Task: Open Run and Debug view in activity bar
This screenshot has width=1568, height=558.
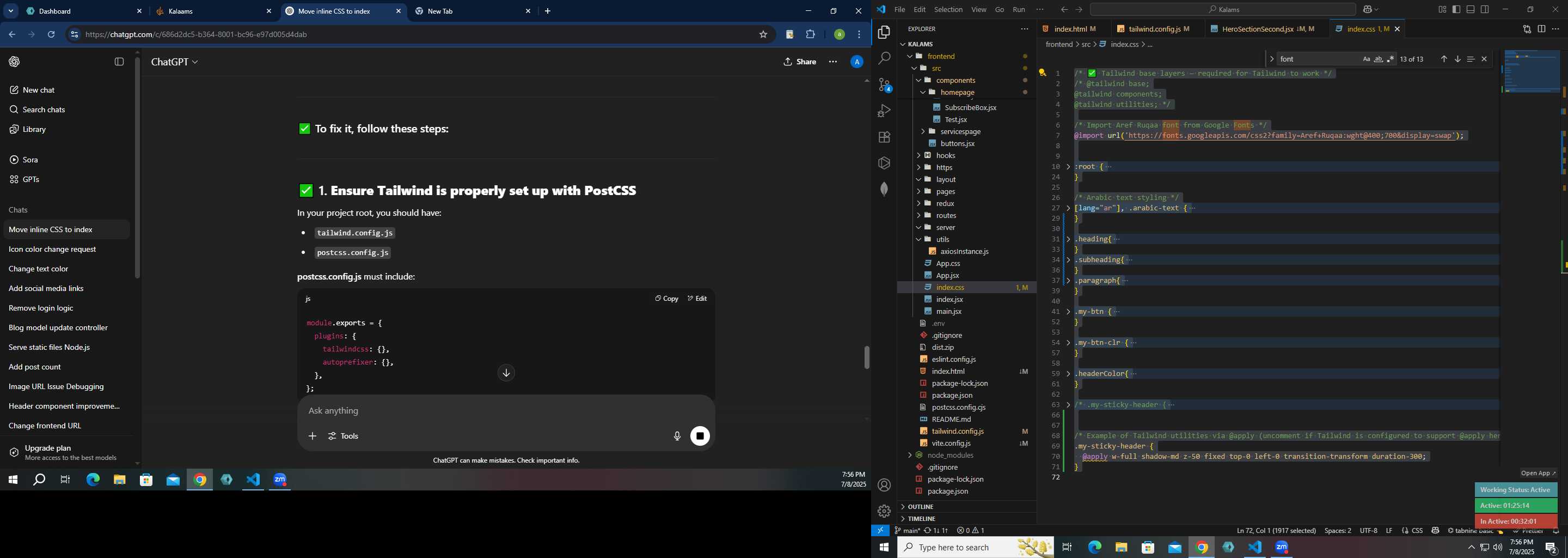Action: [x=884, y=111]
